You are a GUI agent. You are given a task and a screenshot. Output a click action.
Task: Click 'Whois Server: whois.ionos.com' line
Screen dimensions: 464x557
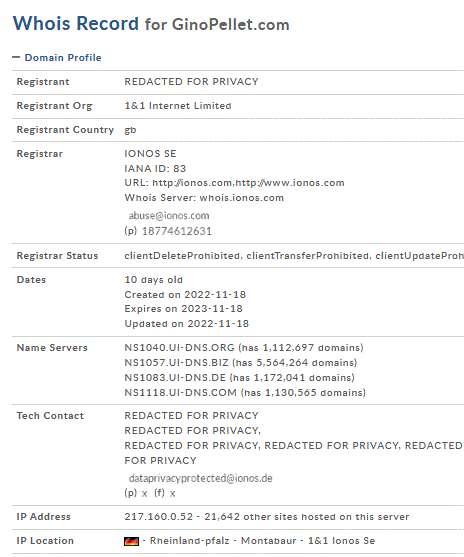pyautogui.click(x=204, y=198)
